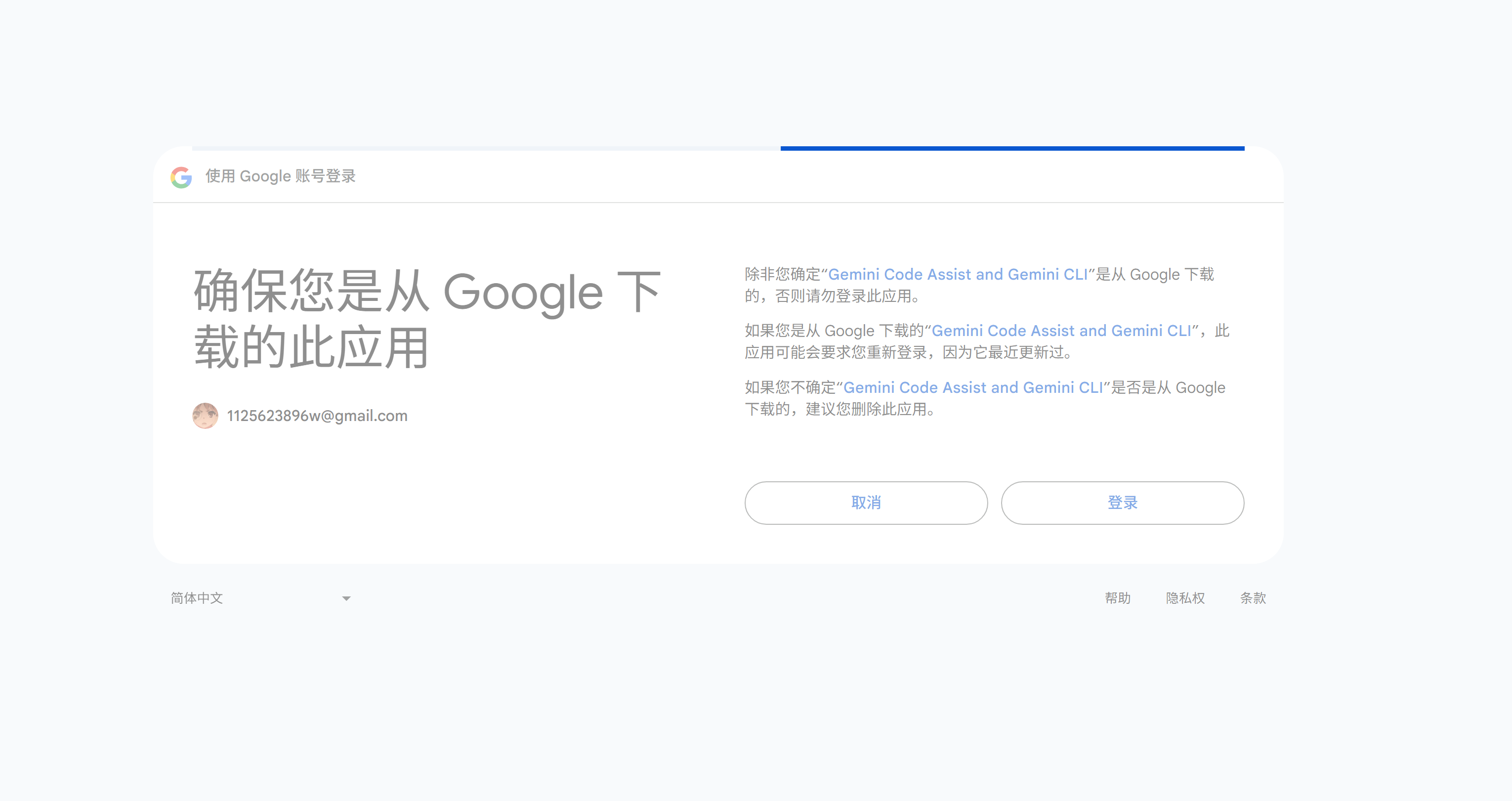Click Gemini Code Assist link in third paragraph
Viewport: 1512px width, 801px height.
click(973, 387)
